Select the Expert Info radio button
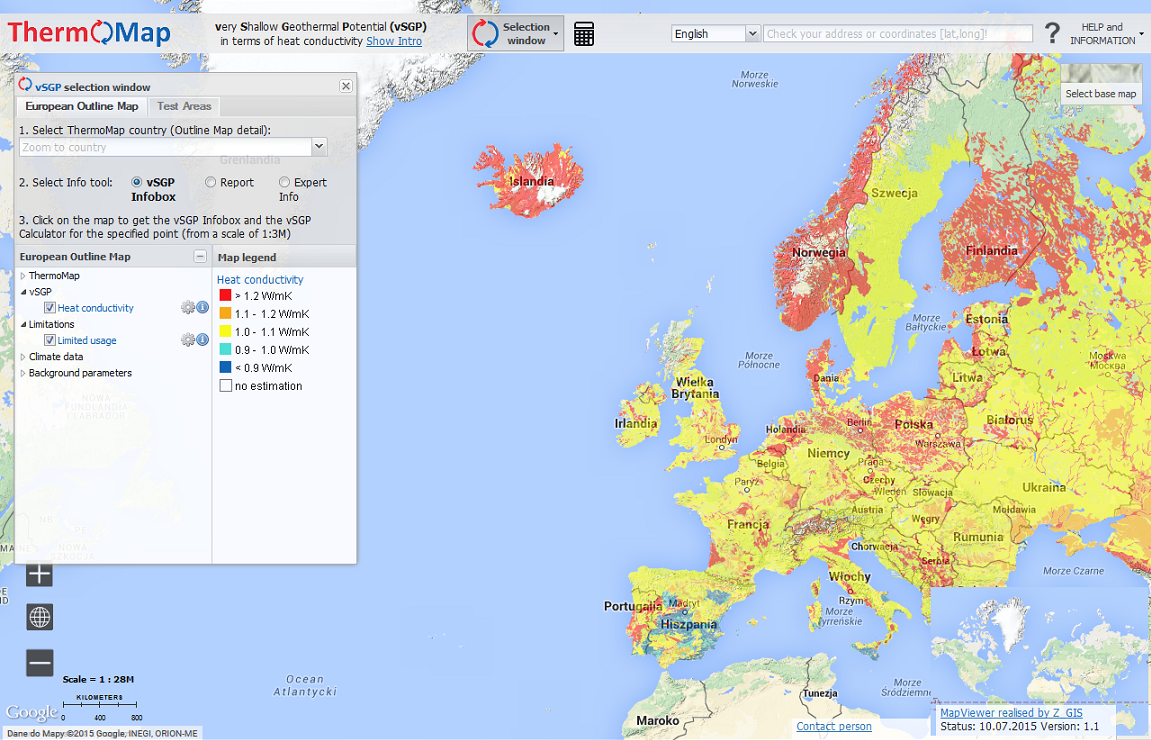Image resolution: width=1151 pixels, height=740 pixels. (284, 182)
